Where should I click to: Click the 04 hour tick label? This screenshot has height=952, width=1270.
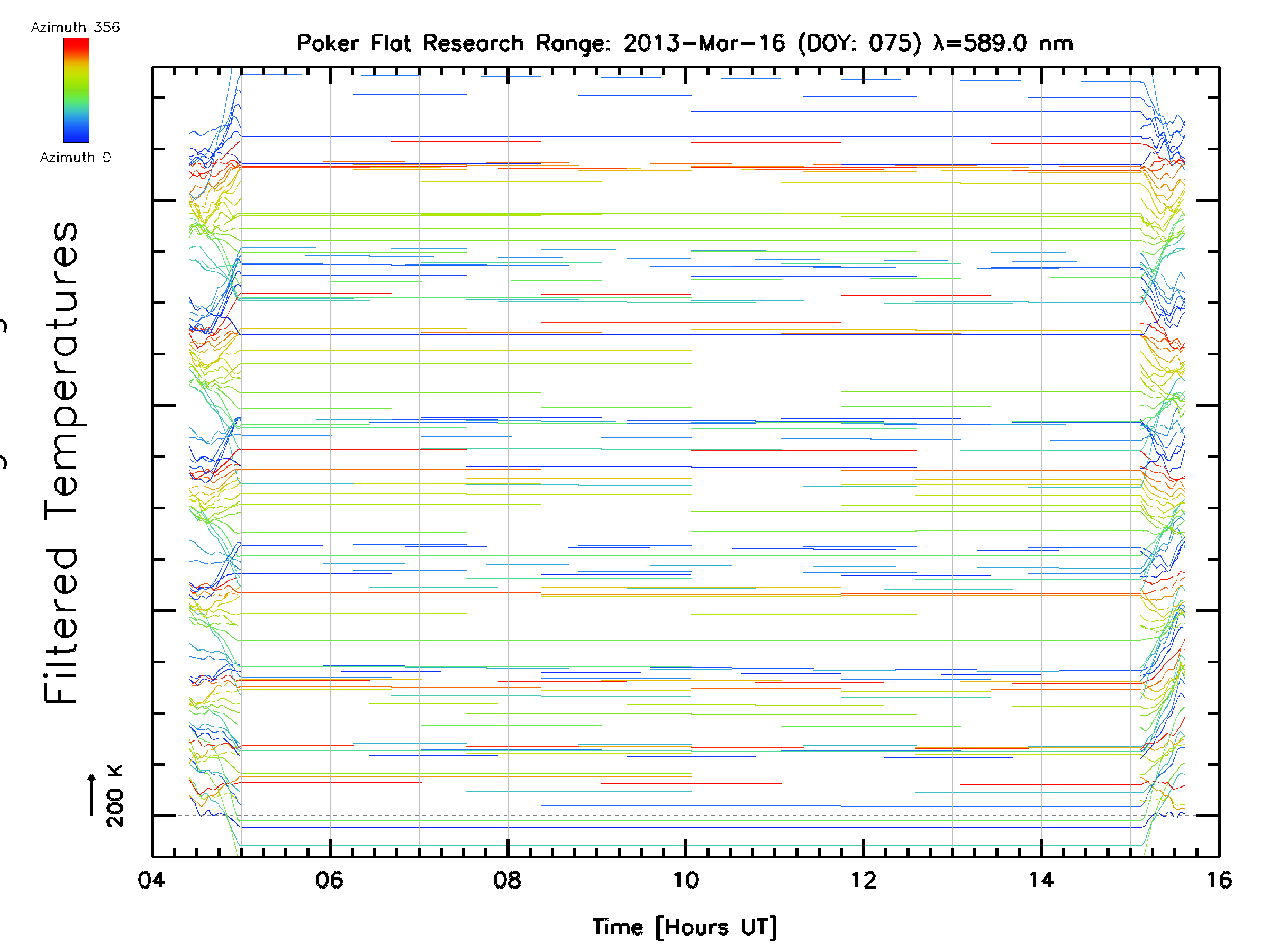[151, 880]
